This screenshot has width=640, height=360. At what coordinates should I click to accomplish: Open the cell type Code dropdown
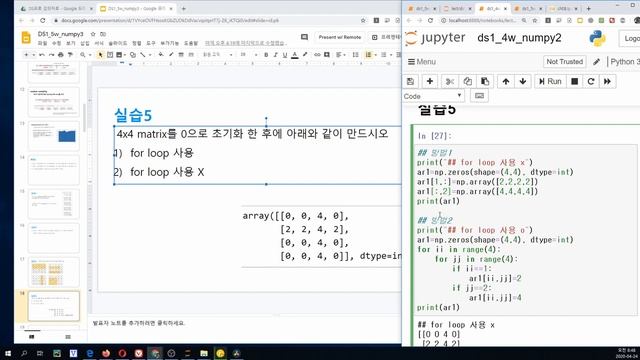433,96
